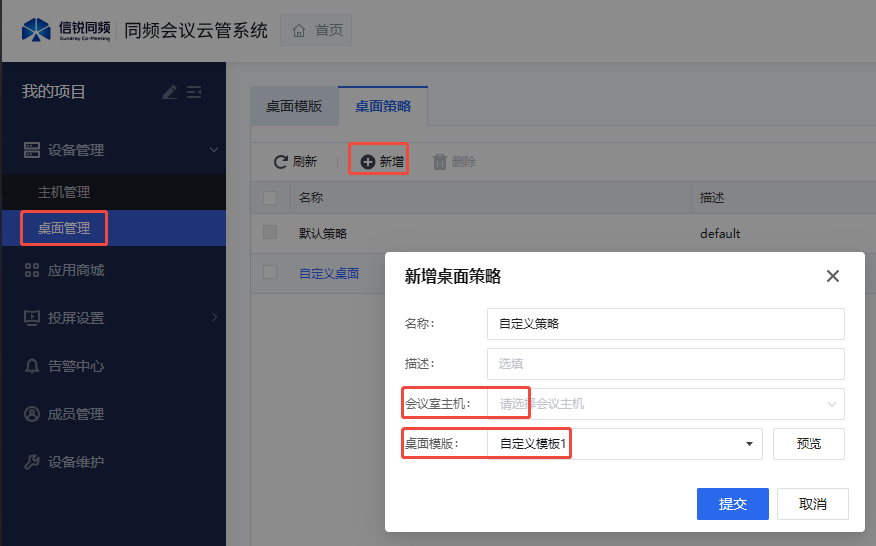Image resolution: width=876 pixels, height=546 pixels.
Task: Click the collapse sidebar menu icon
Action: click(x=194, y=92)
